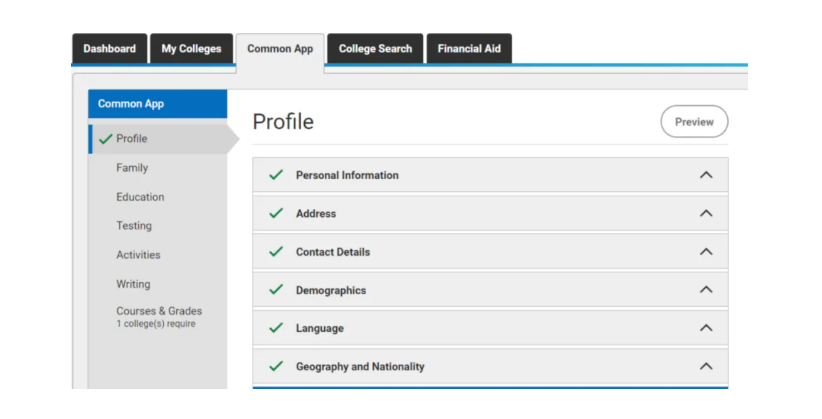Open the Dashboard tab
Viewport: 822px width, 419px height.
coord(110,49)
